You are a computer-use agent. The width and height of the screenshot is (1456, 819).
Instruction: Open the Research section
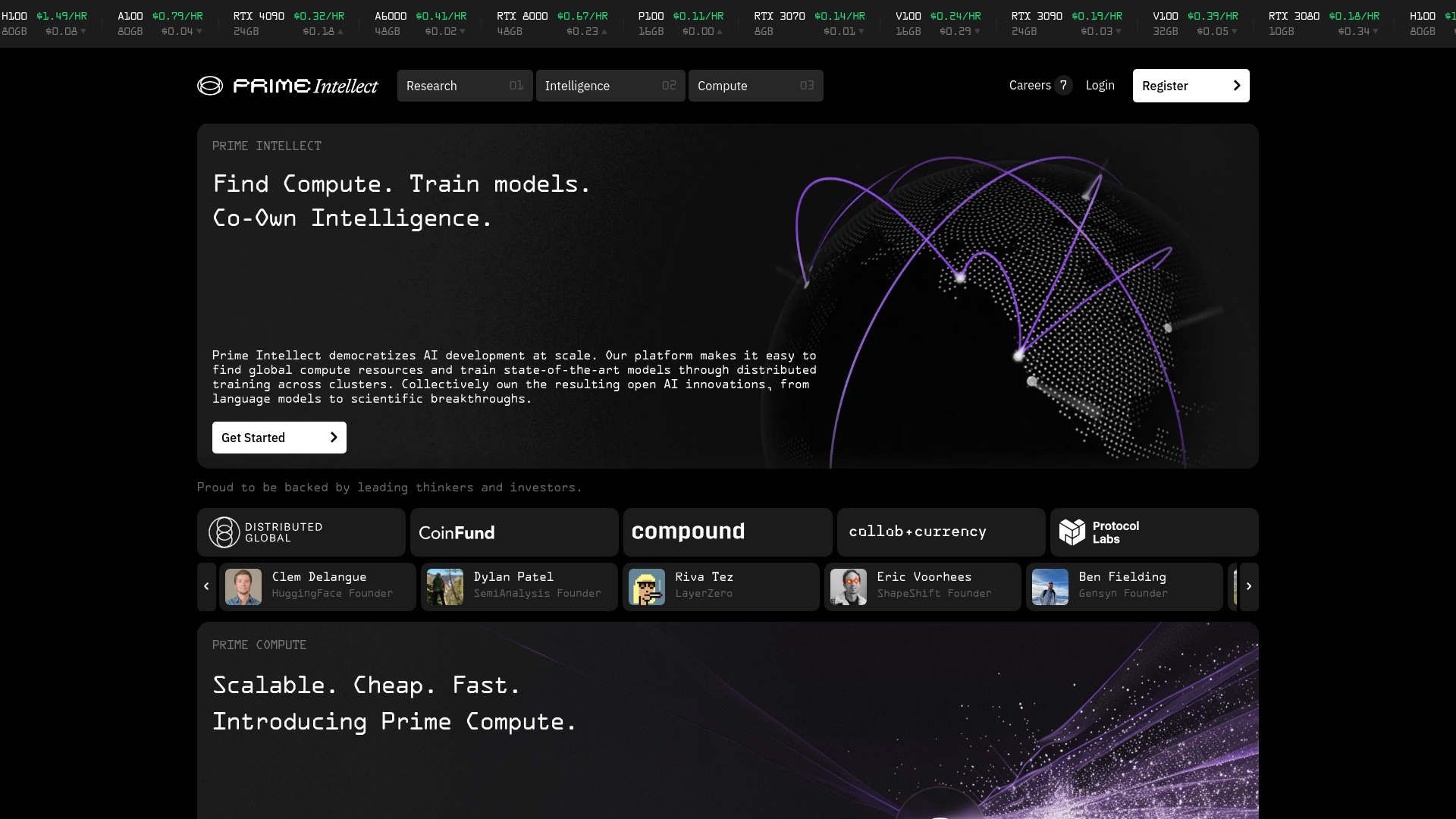[464, 86]
